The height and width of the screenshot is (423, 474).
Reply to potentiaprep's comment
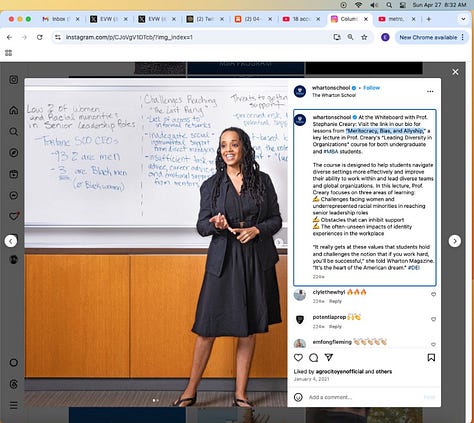pyautogui.click(x=335, y=327)
